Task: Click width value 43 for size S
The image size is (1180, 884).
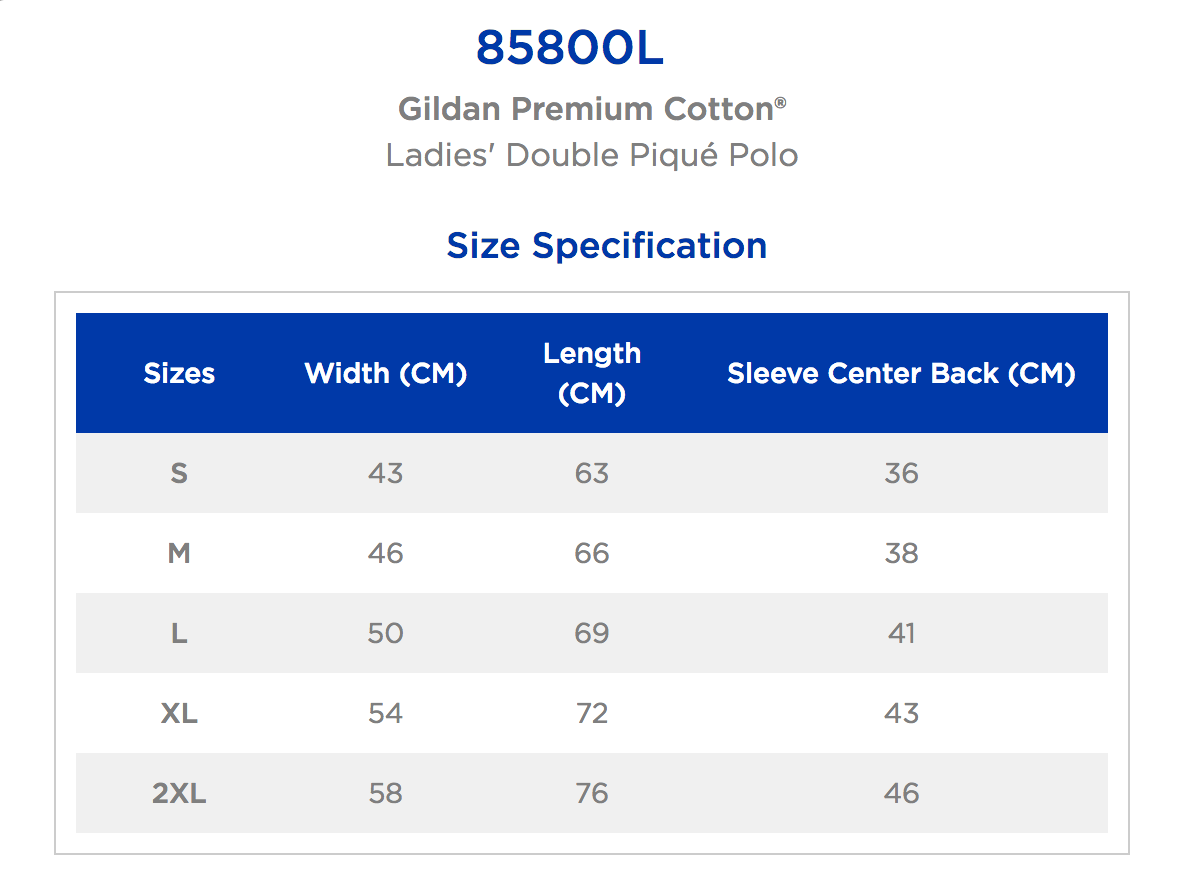Action: tap(385, 473)
